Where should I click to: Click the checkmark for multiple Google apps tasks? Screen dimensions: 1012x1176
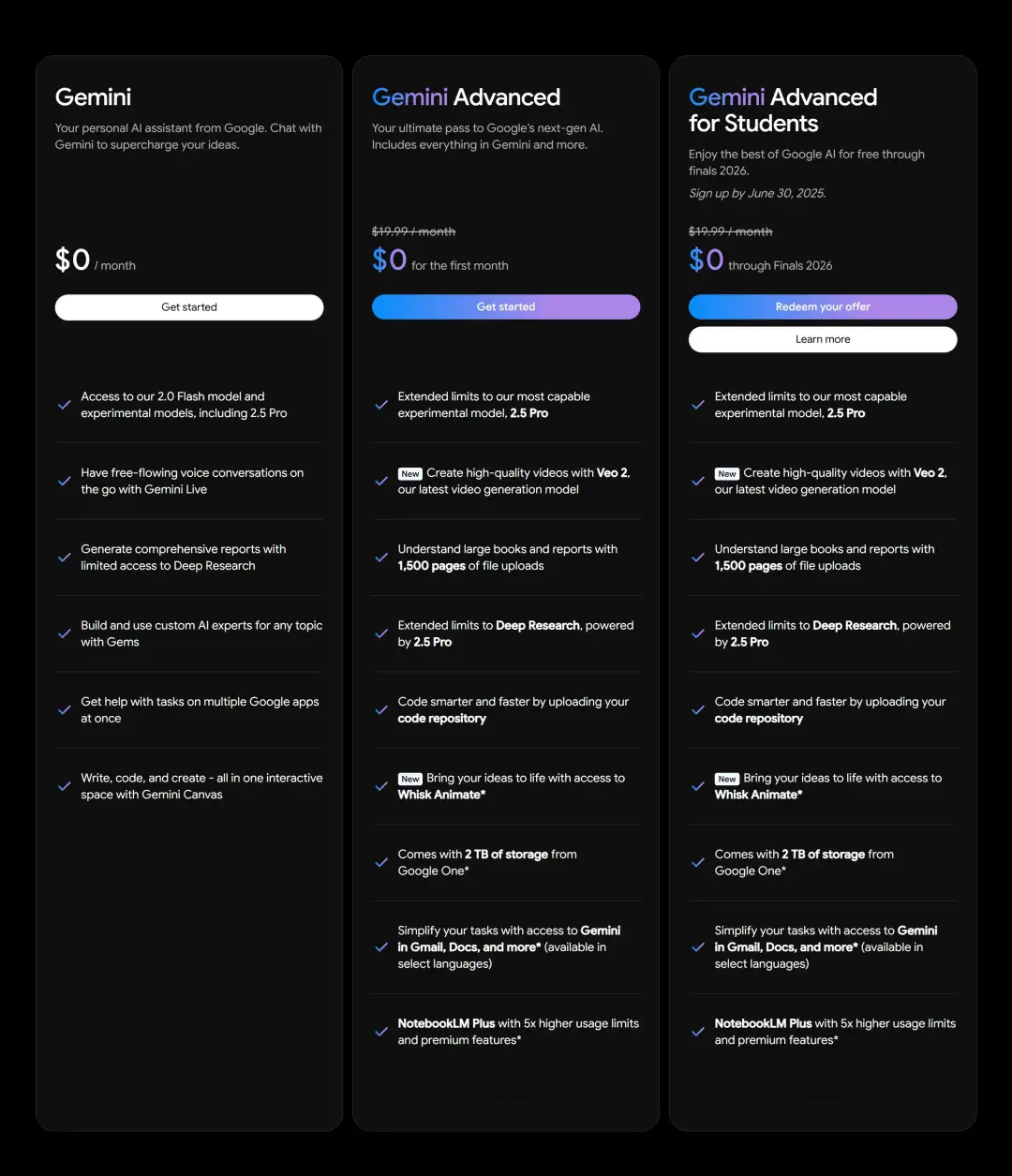pyautogui.click(x=65, y=709)
